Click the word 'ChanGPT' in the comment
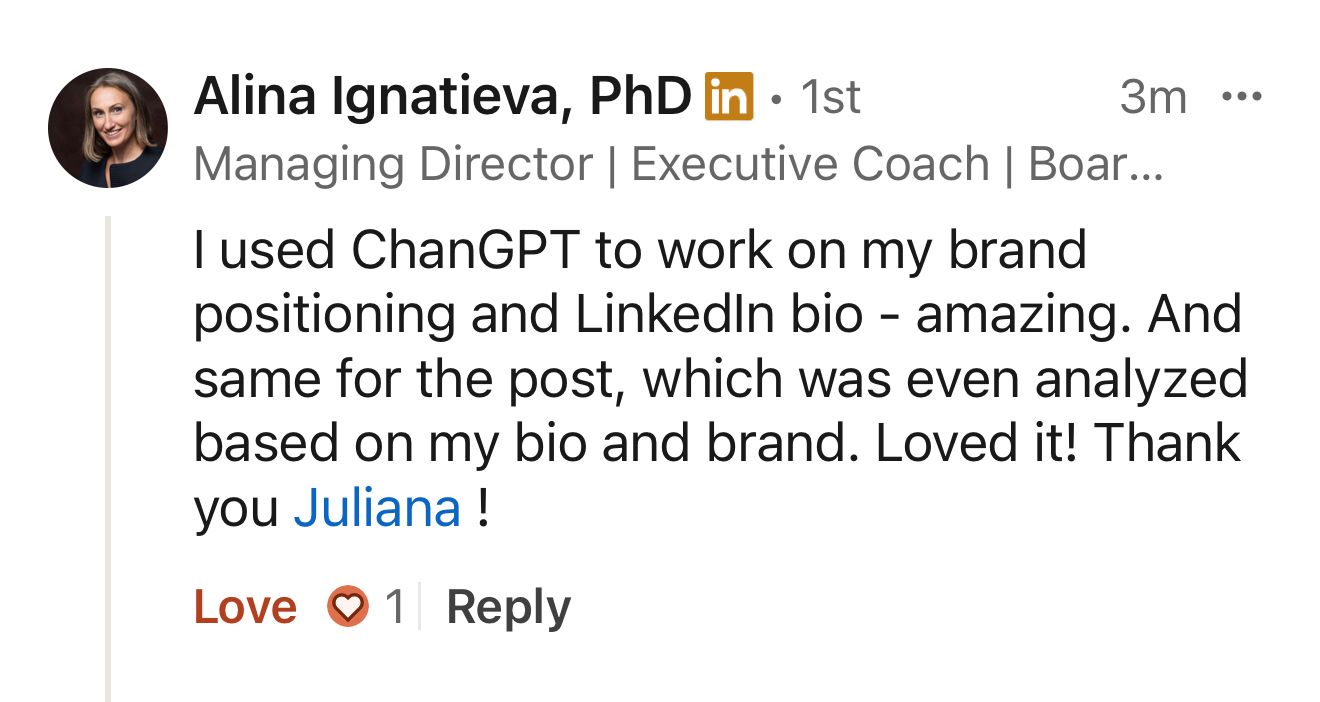Viewport: 1320px width, 702px height. [x=465, y=250]
